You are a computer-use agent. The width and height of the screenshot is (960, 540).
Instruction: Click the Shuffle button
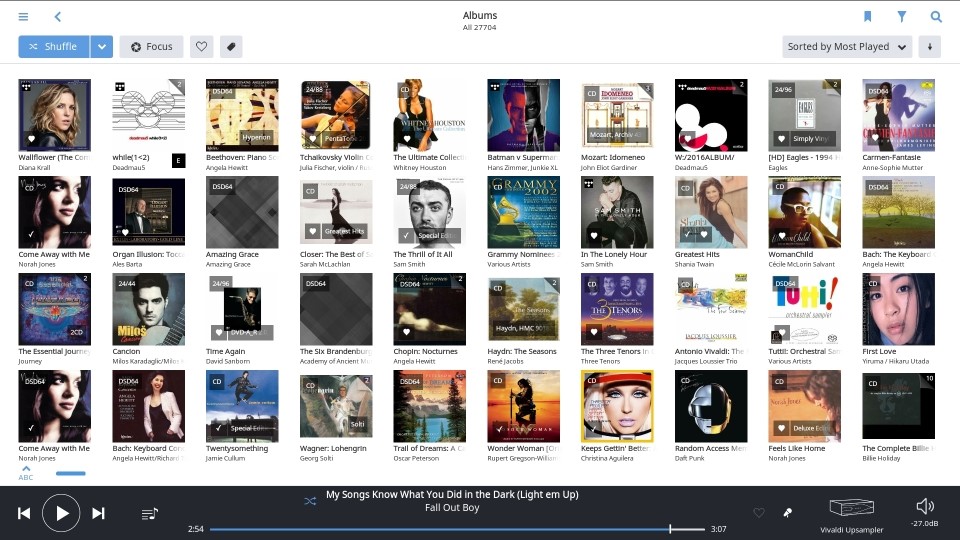click(54, 47)
